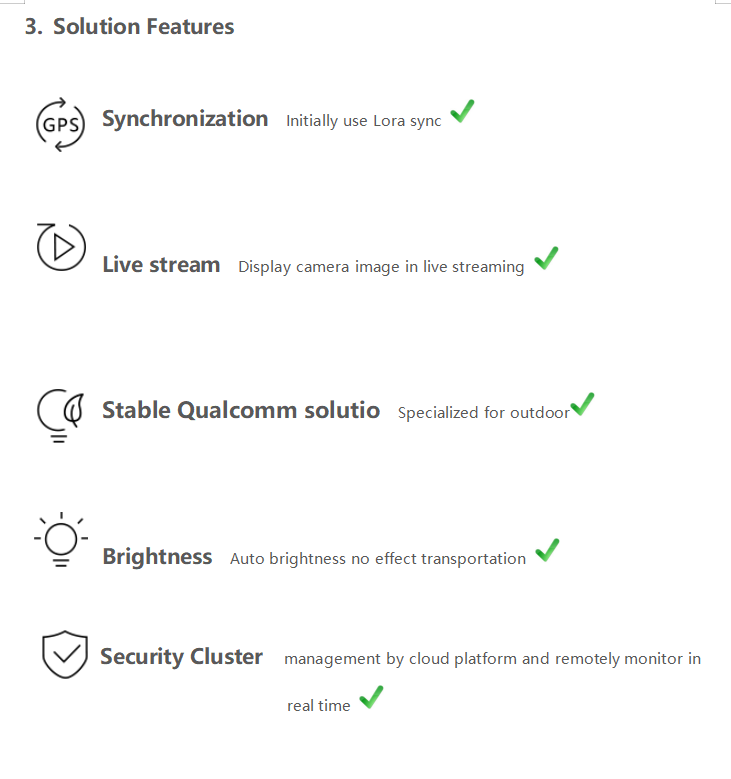This screenshot has width=731, height=779.
Task: Click the Security Cluster title text
Action: click(x=181, y=657)
